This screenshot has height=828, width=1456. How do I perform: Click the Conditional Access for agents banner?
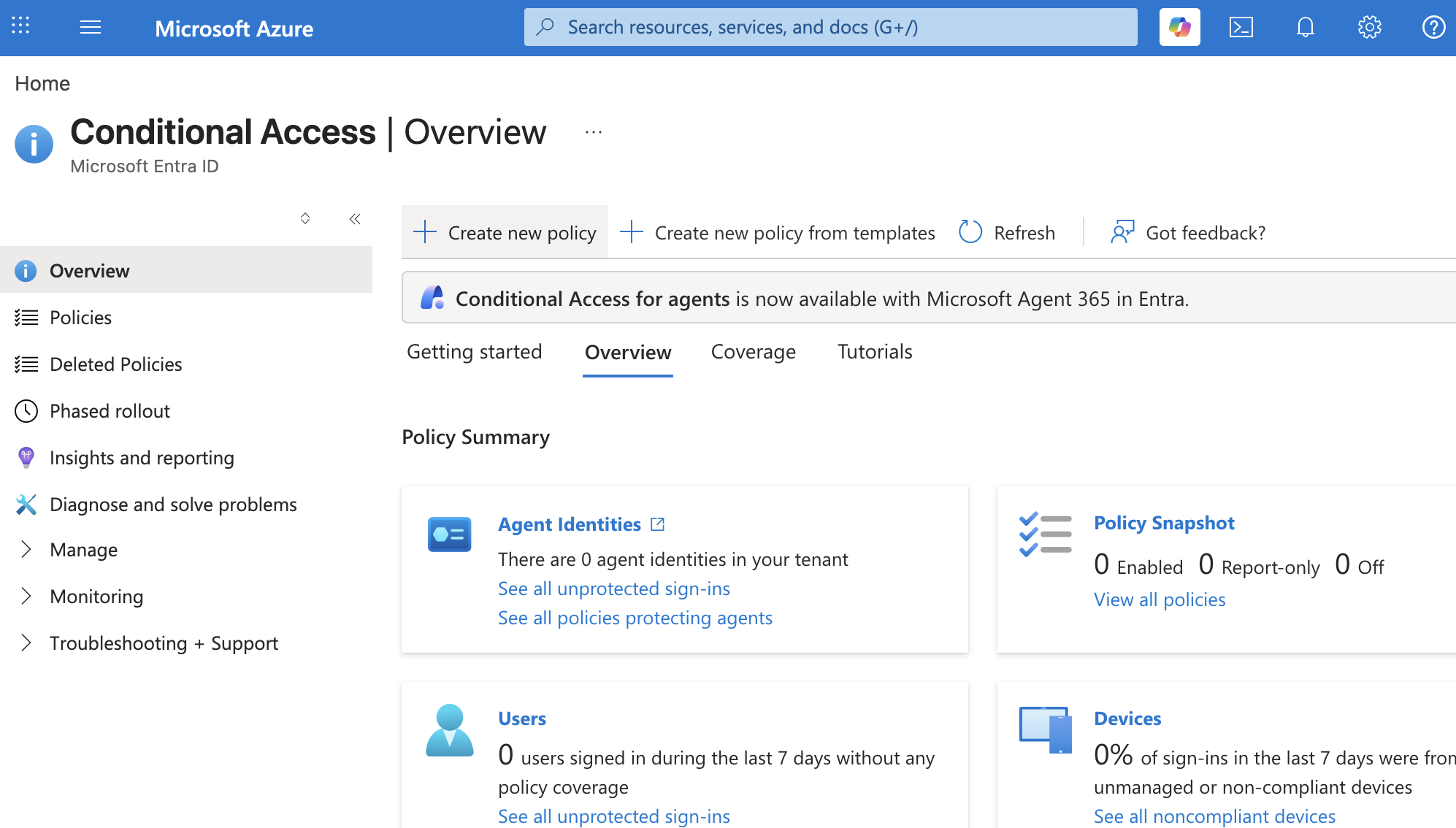(928, 297)
